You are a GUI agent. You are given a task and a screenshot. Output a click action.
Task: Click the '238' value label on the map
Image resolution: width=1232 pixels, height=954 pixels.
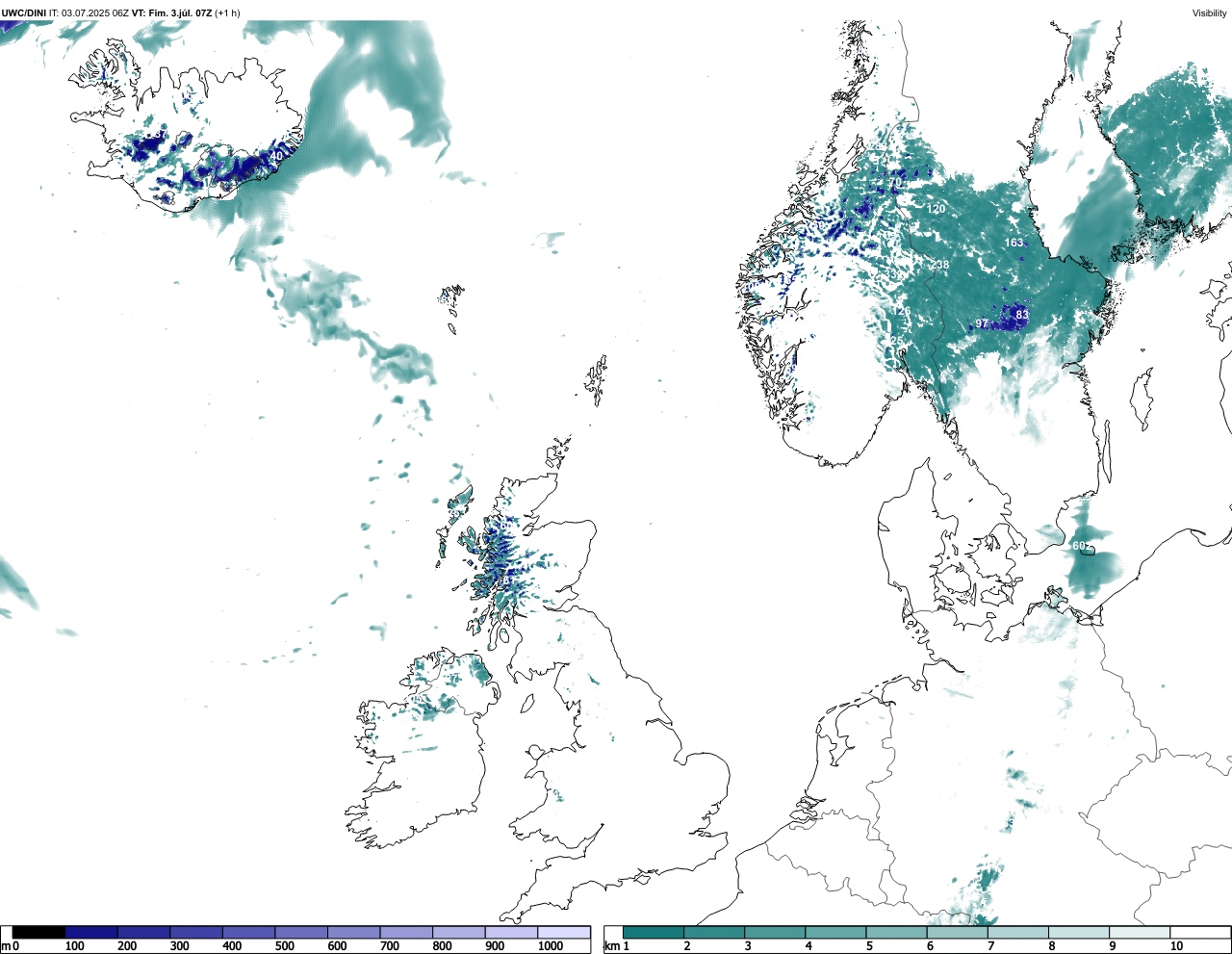[x=939, y=265]
